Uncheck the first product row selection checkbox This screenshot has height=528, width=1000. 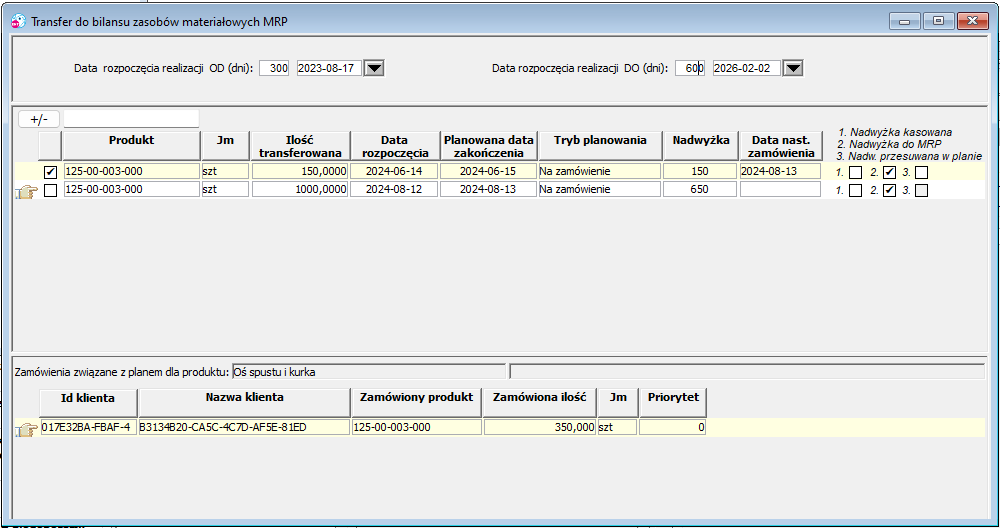click(50, 172)
